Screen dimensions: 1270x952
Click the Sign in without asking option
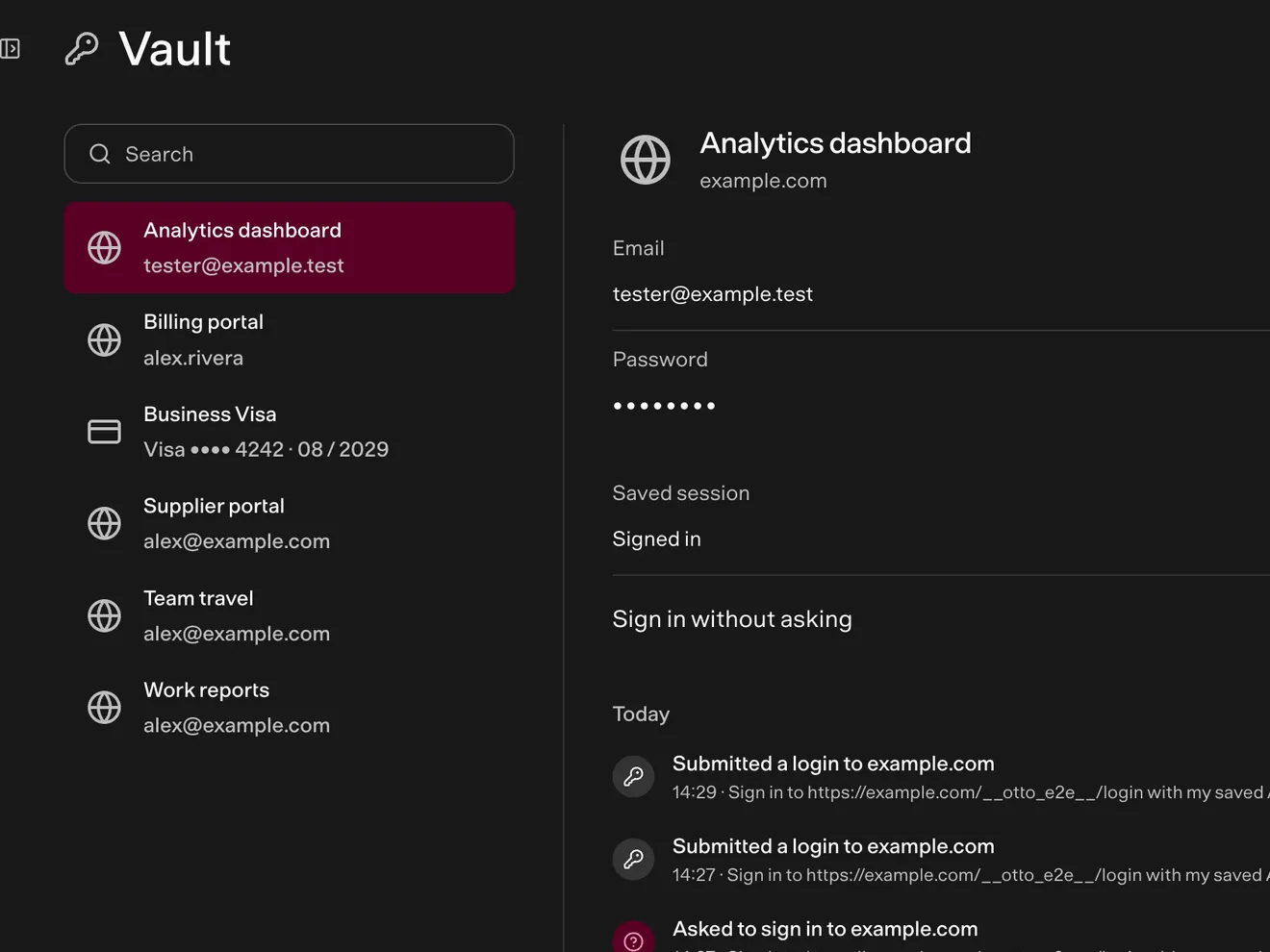[732, 619]
